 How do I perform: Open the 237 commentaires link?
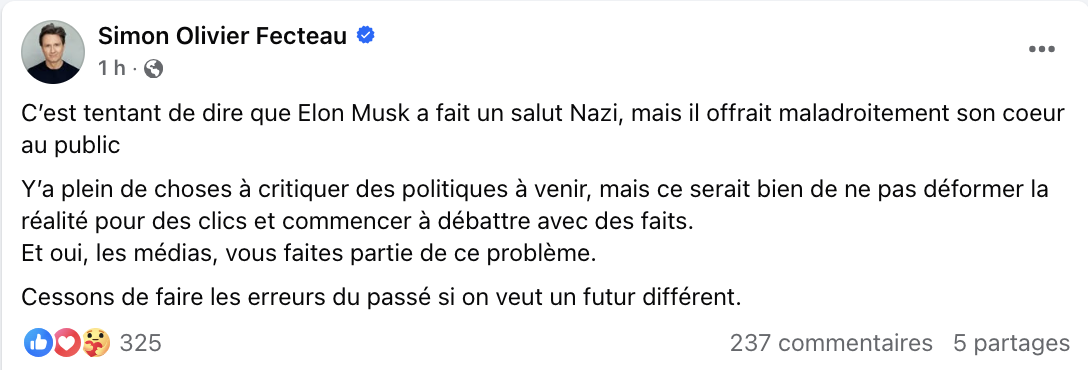pos(831,343)
